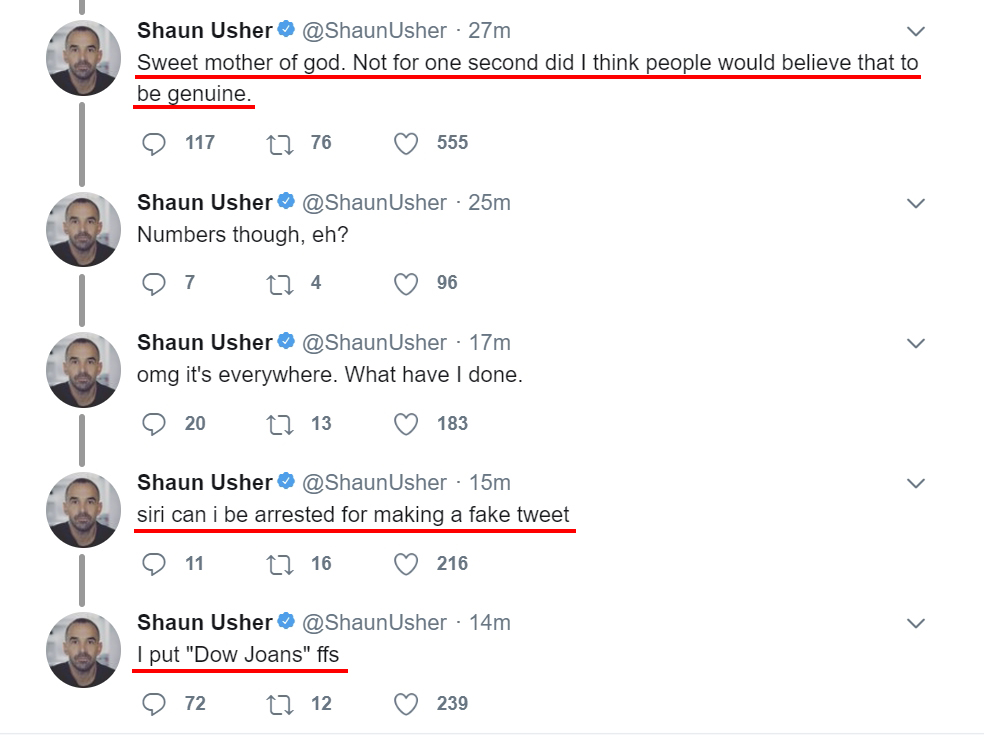Open more options on the 27m tweet
The height and width of the screenshot is (735, 984).
click(x=916, y=32)
